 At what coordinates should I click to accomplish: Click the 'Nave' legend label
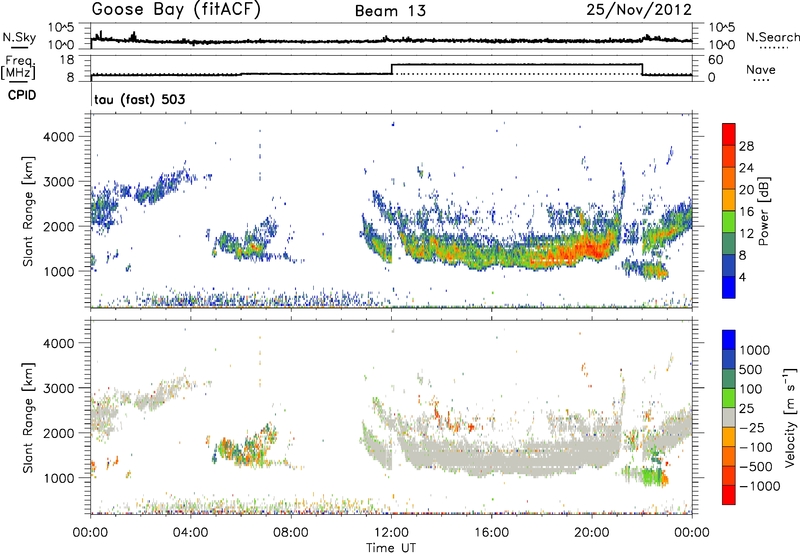[761, 70]
